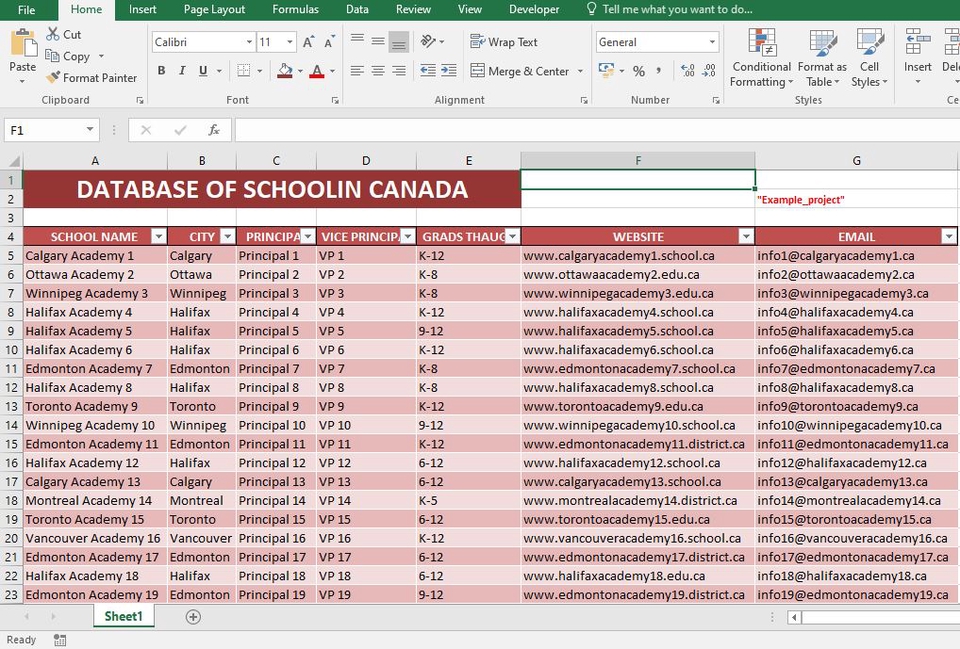Switch to the Page Layout tab
The height and width of the screenshot is (649, 960).
tap(214, 10)
